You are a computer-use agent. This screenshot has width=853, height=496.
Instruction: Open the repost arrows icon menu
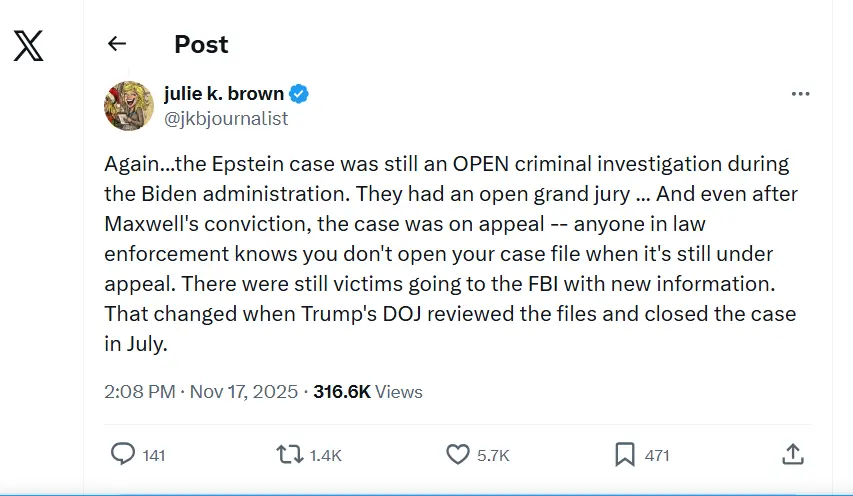coord(289,454)
